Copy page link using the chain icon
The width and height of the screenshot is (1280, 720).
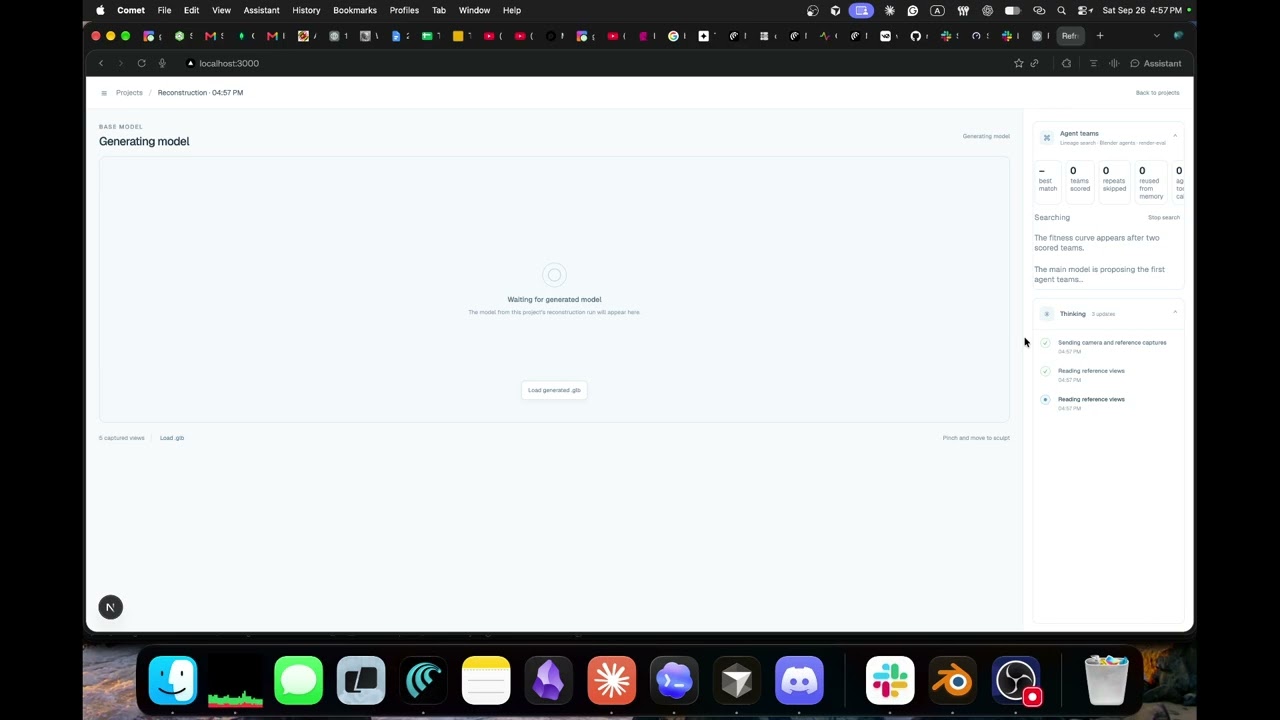(x=1034, y=63)
